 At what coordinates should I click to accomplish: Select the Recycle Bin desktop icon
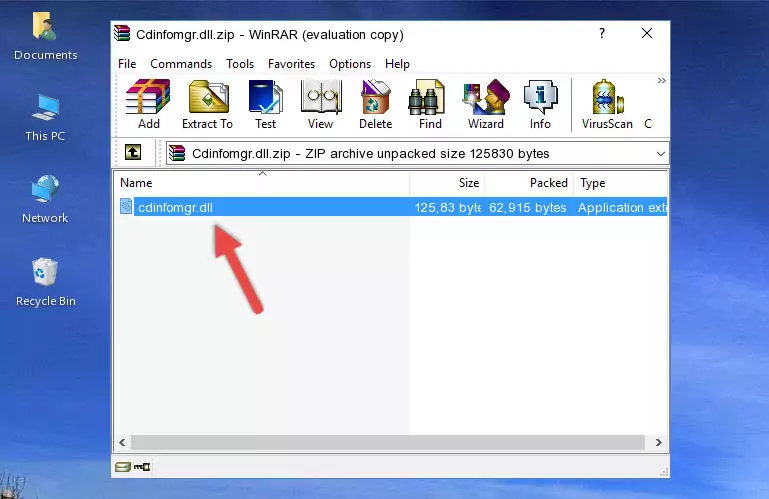point(45,282)
